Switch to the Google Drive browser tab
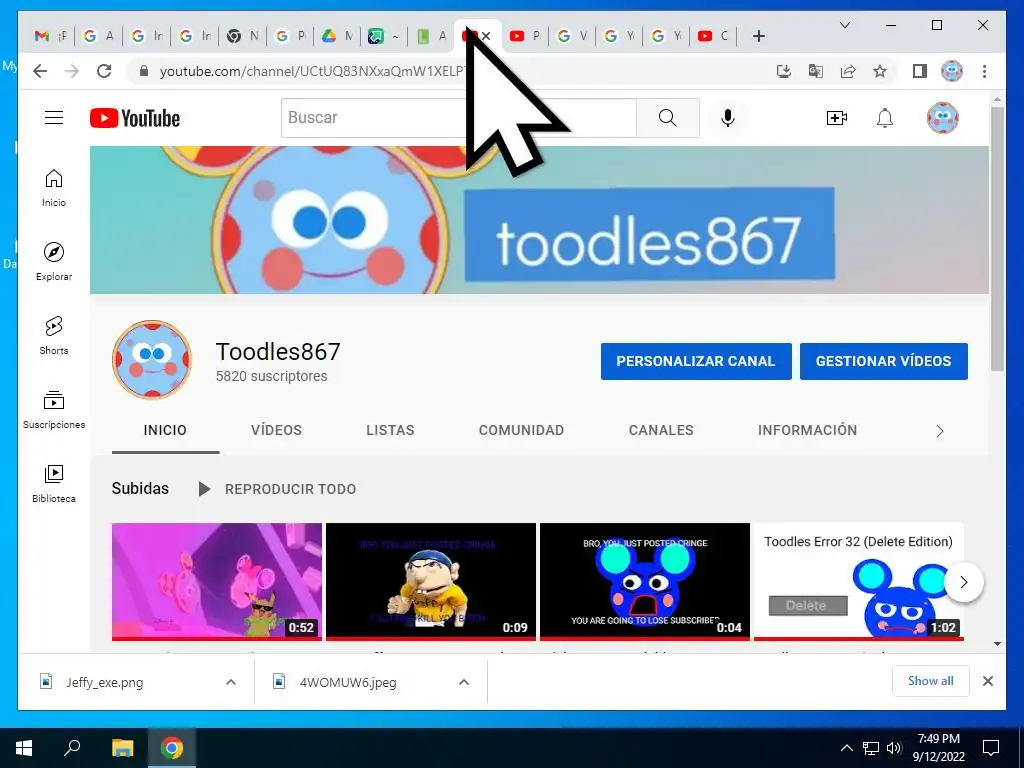 click(x=338, y=36)
